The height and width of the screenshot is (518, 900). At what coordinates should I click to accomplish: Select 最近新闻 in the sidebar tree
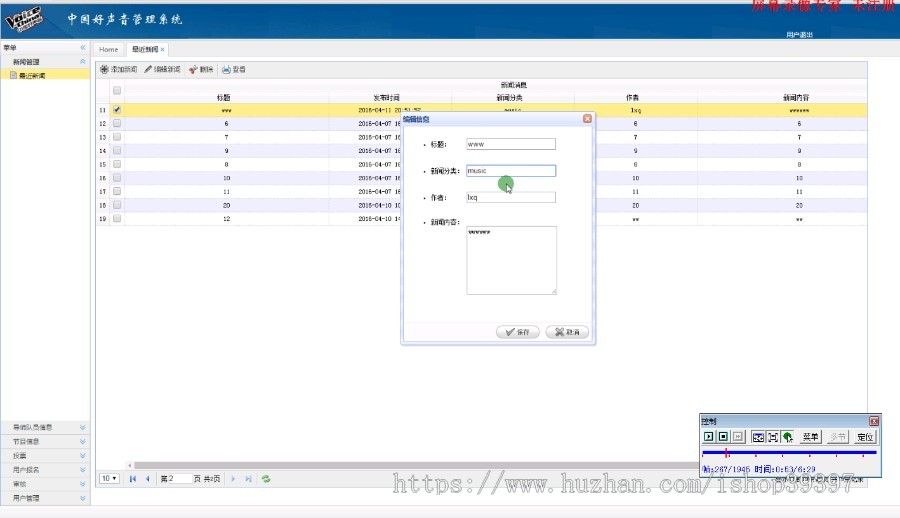coord(32,75)
